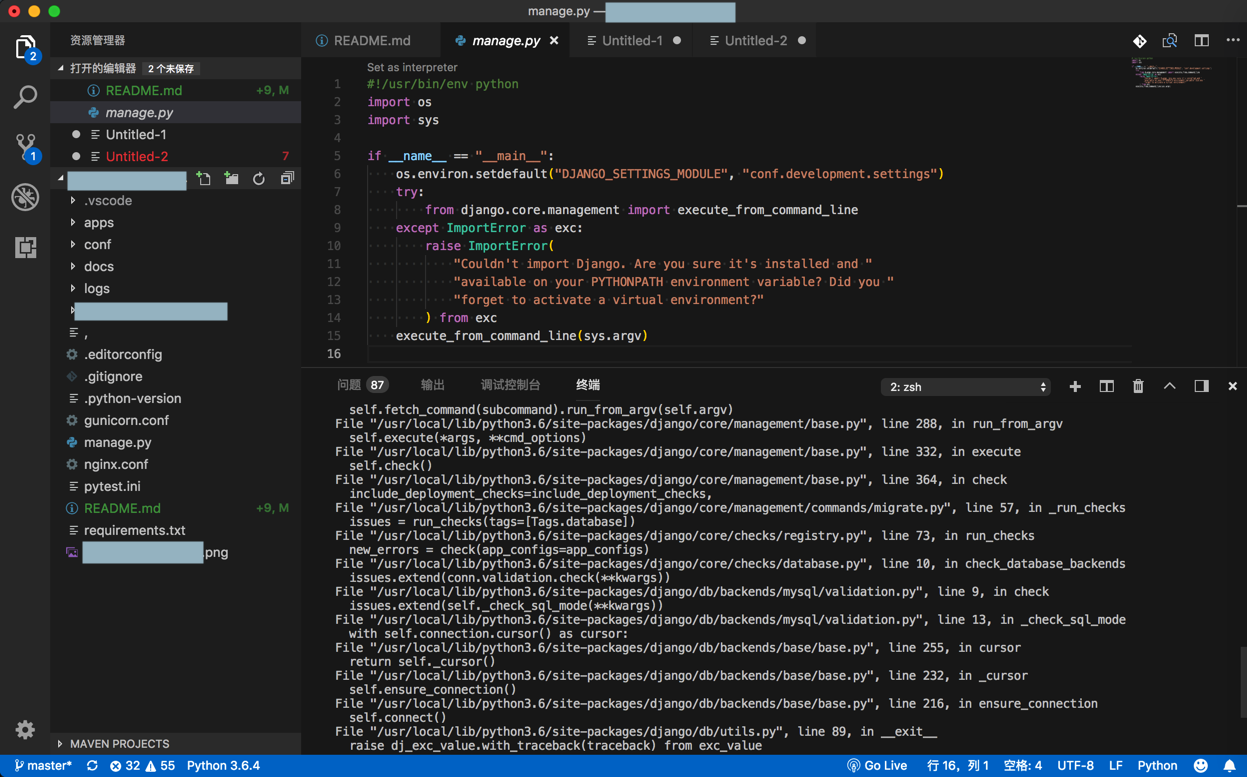Click Go Live in status bar

coord(877,766)
